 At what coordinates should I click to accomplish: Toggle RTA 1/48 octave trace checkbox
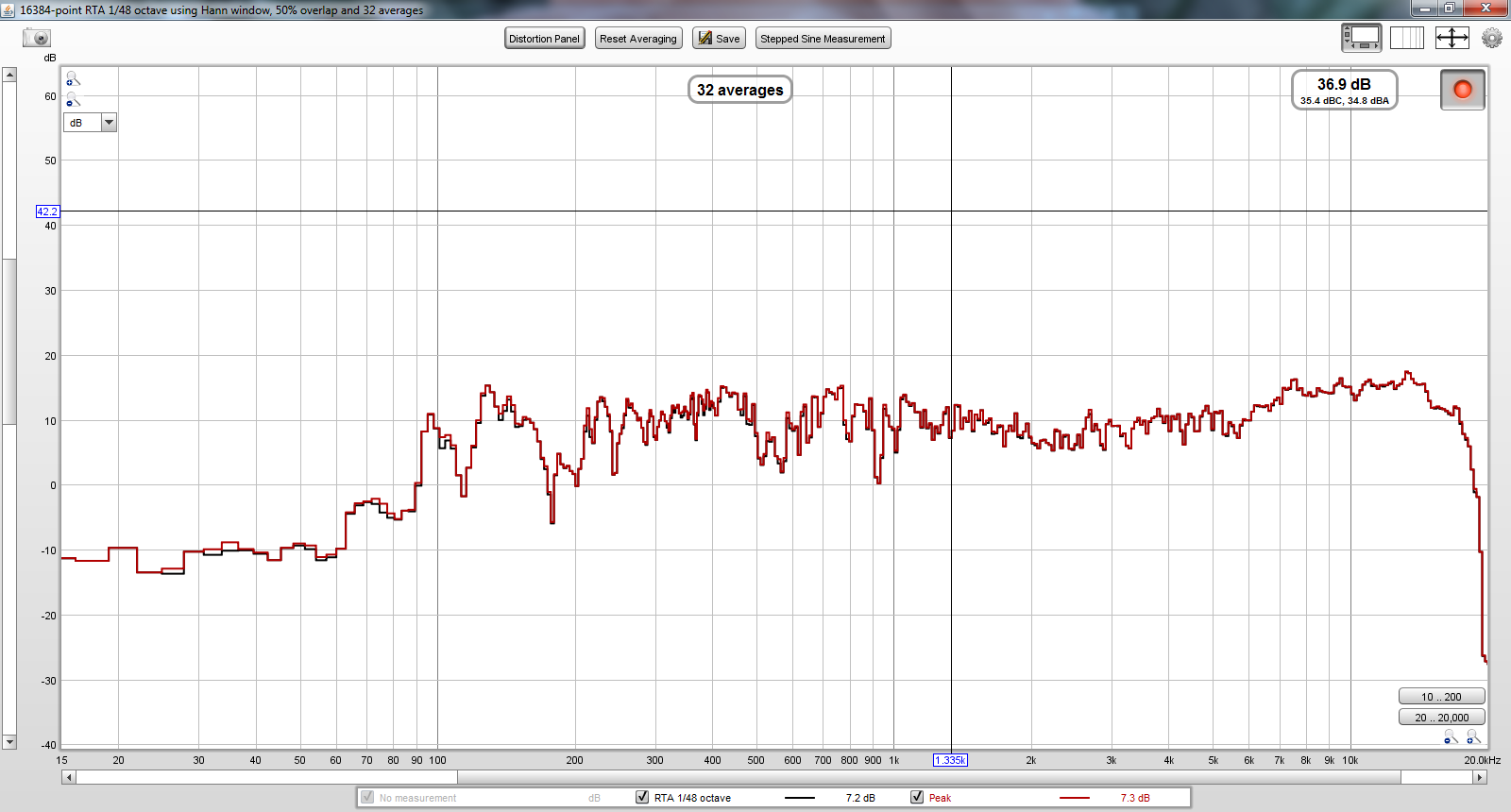[642, 797]
